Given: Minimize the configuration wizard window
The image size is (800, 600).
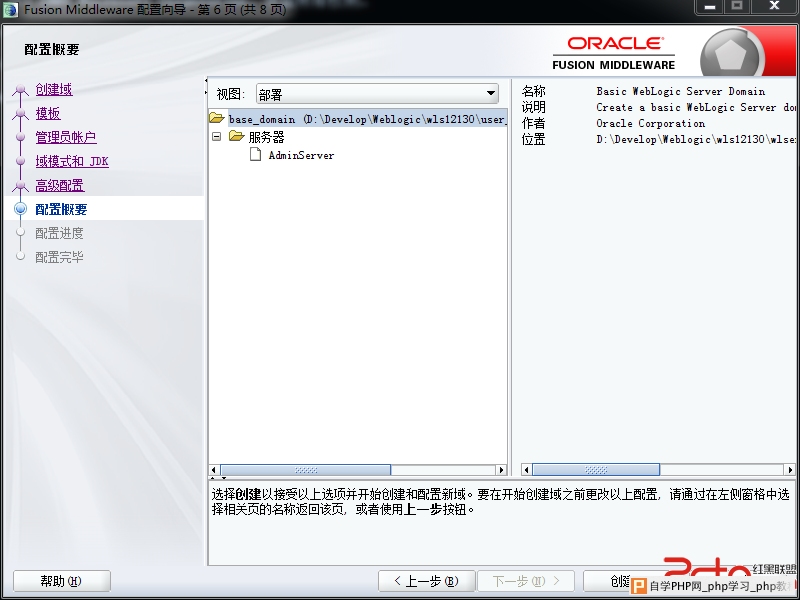Looking at the screenshot, I should [x=710, y=7].
